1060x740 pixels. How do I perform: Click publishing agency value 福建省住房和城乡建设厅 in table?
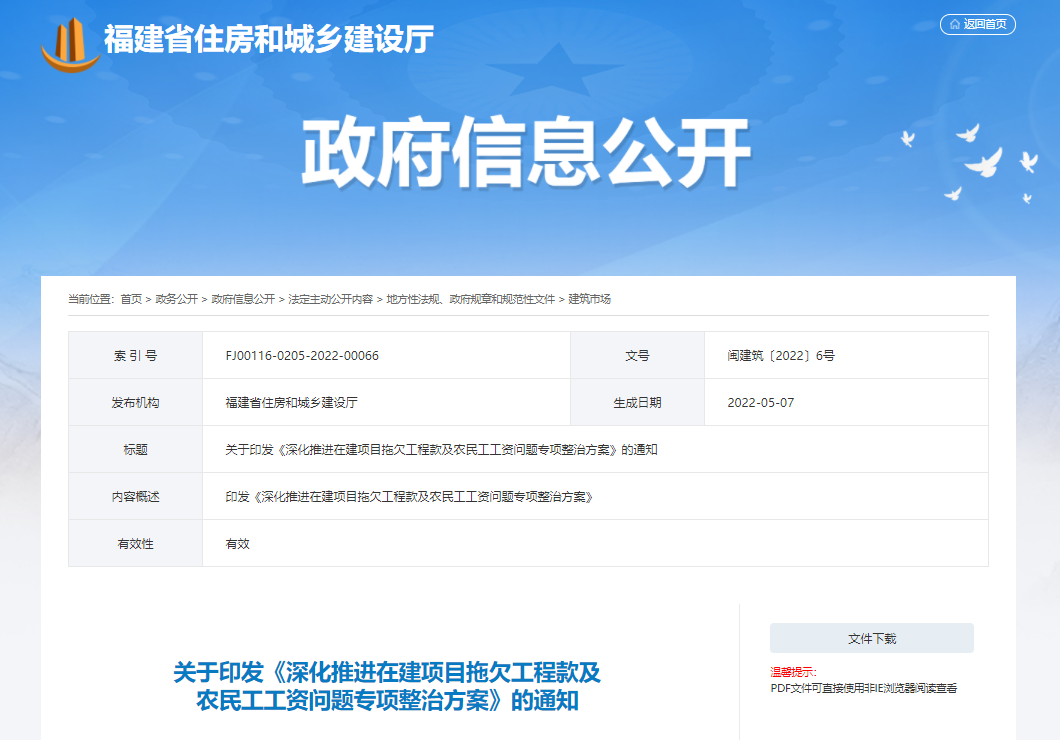coord(291,403)
